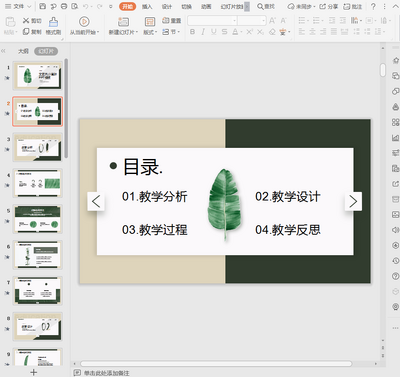Switch to the Animation (动画) tab
Screen dimensions: 400x377
click(206, 6)
